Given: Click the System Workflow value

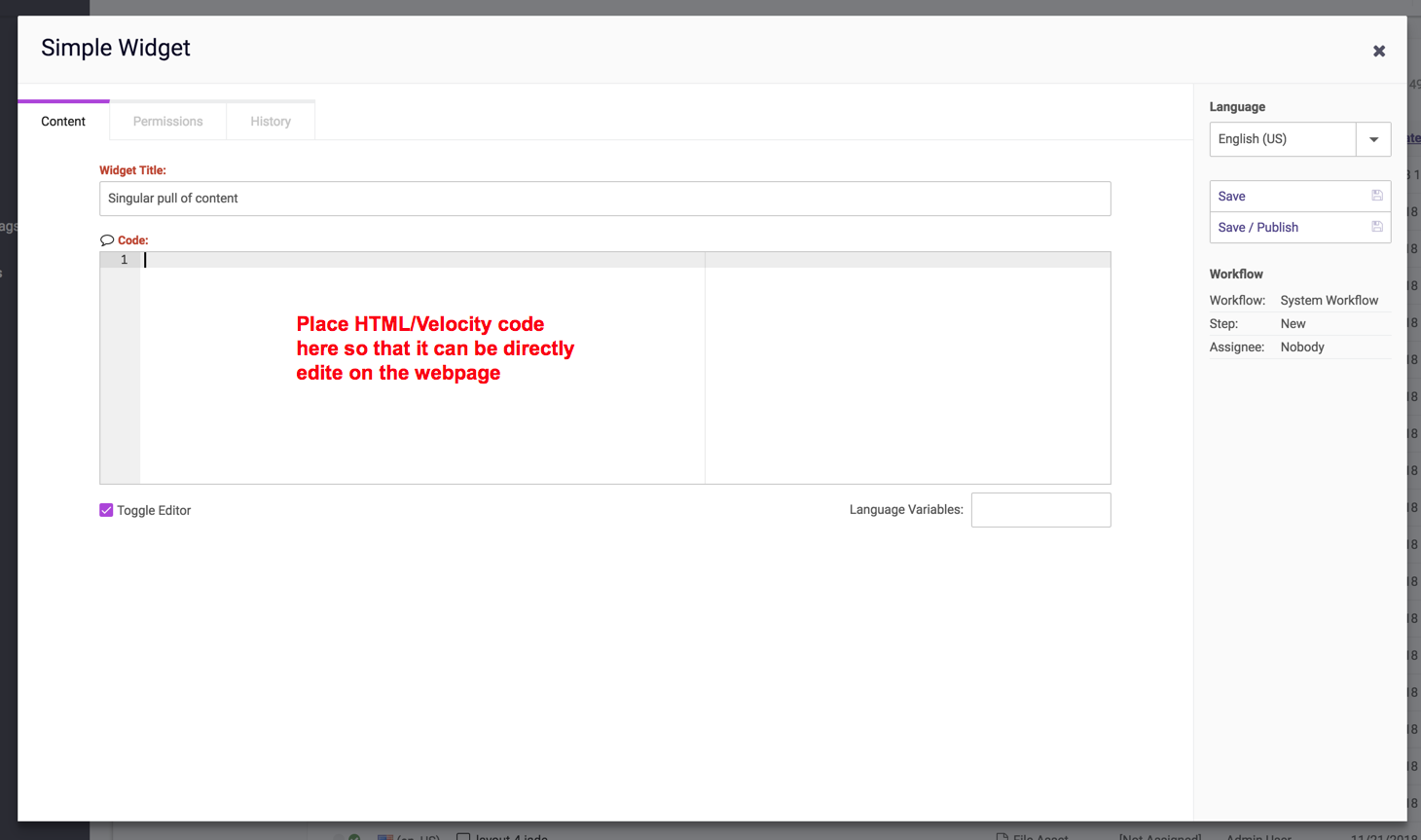Looking at the screenshot, I should pos(1329,301).
